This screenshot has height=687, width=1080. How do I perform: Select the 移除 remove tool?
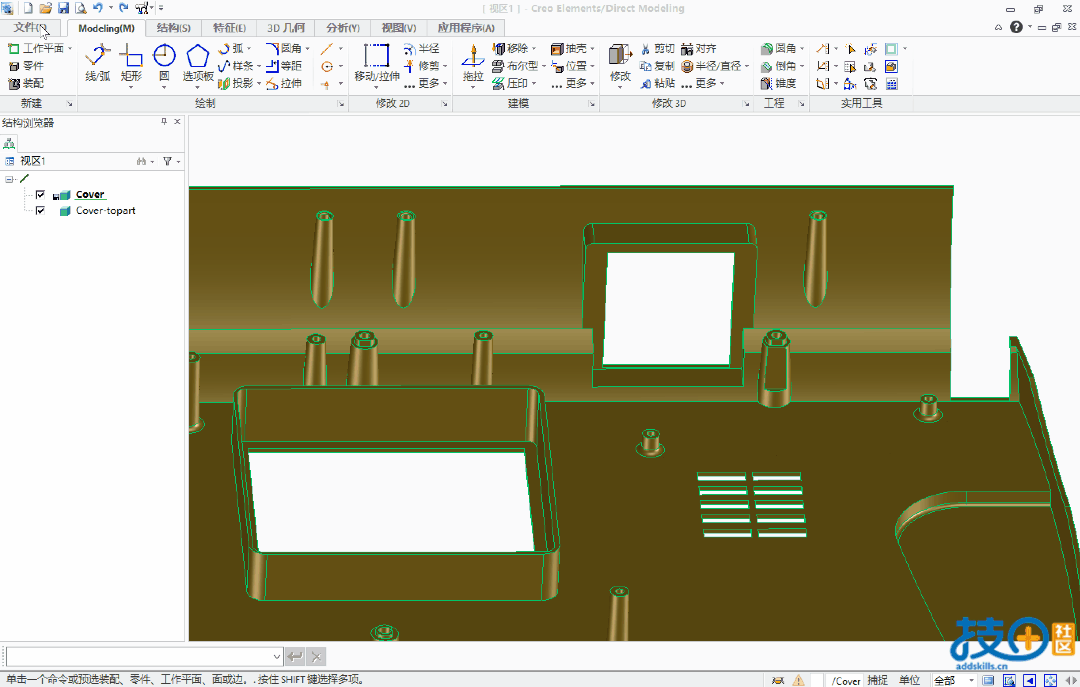point(510,48)
